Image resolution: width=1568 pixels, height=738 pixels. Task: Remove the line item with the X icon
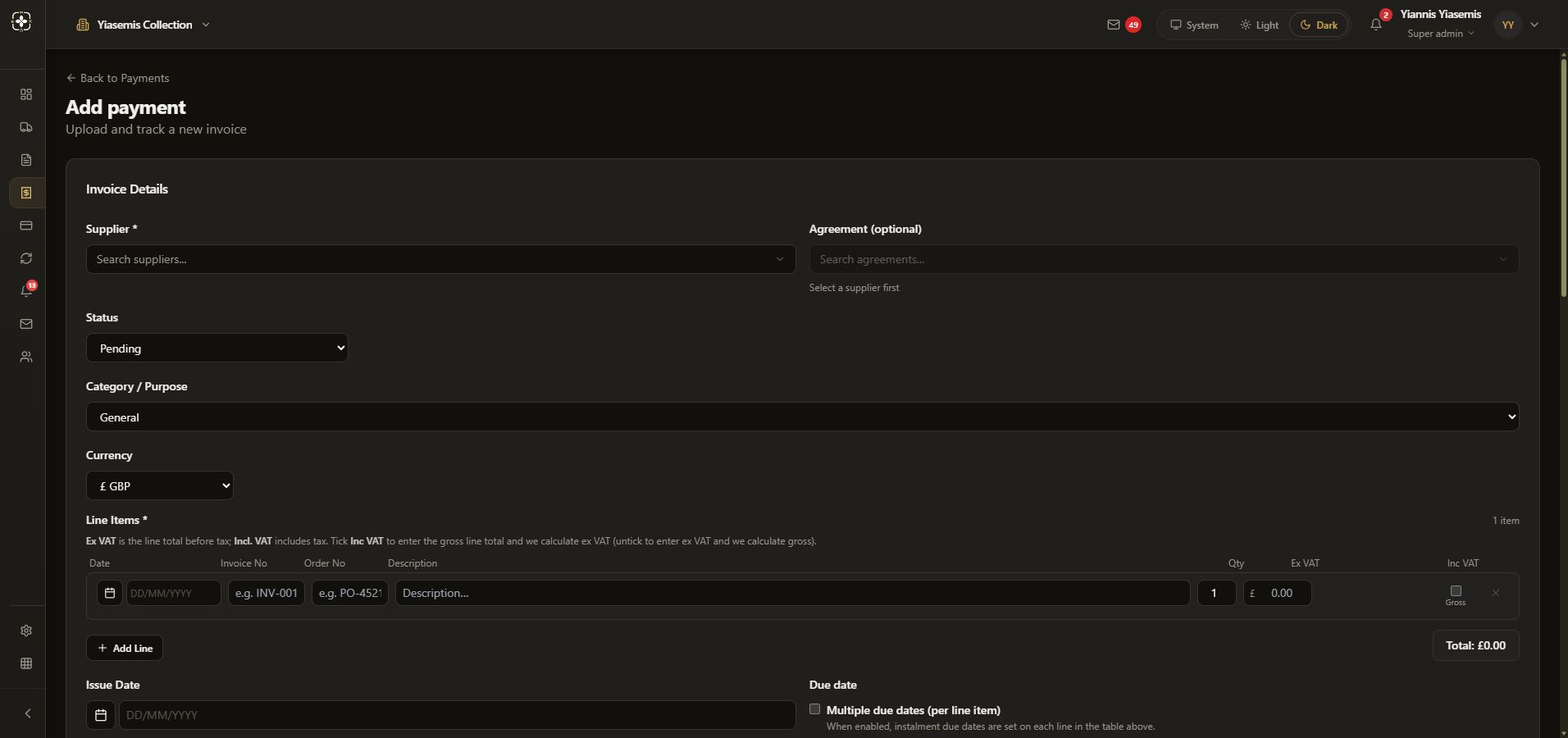click(1496, 593)
